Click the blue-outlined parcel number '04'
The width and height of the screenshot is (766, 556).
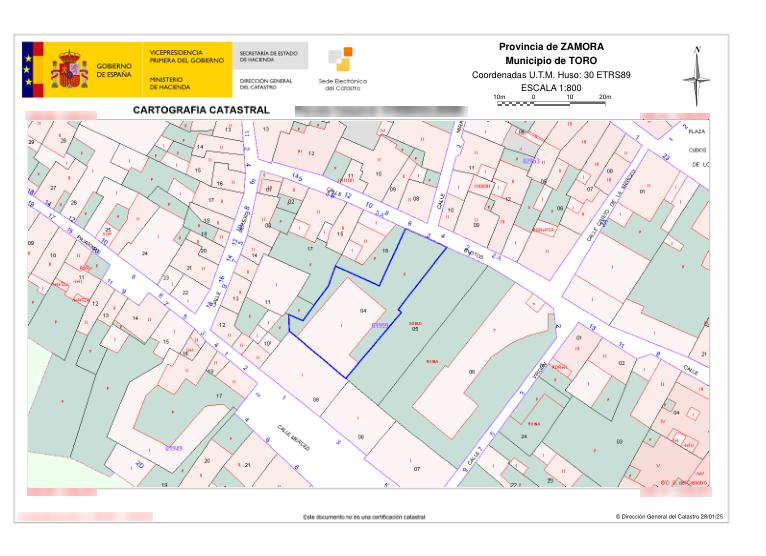[x=363, y=311]
